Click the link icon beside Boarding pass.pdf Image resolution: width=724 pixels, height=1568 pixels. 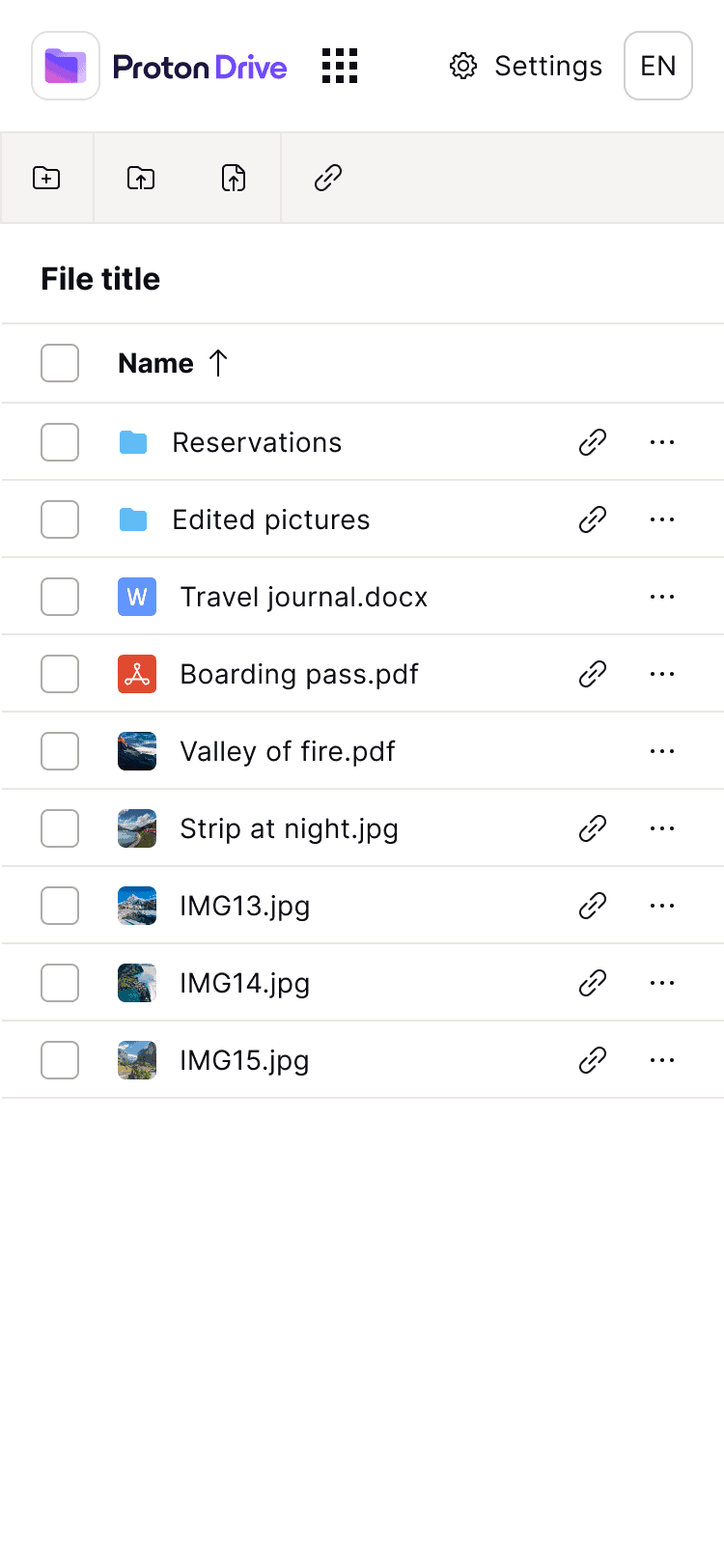pos(593,674)
